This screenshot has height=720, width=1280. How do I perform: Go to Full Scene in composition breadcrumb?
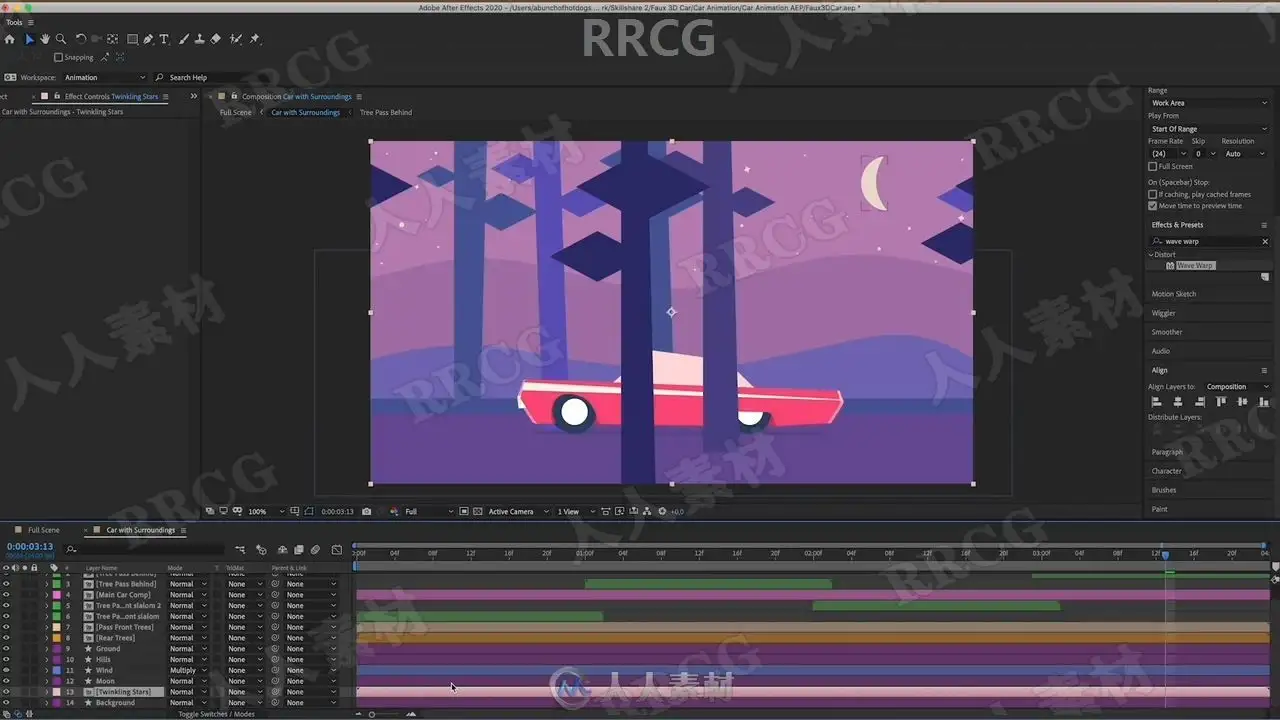[x=236, y=112]
